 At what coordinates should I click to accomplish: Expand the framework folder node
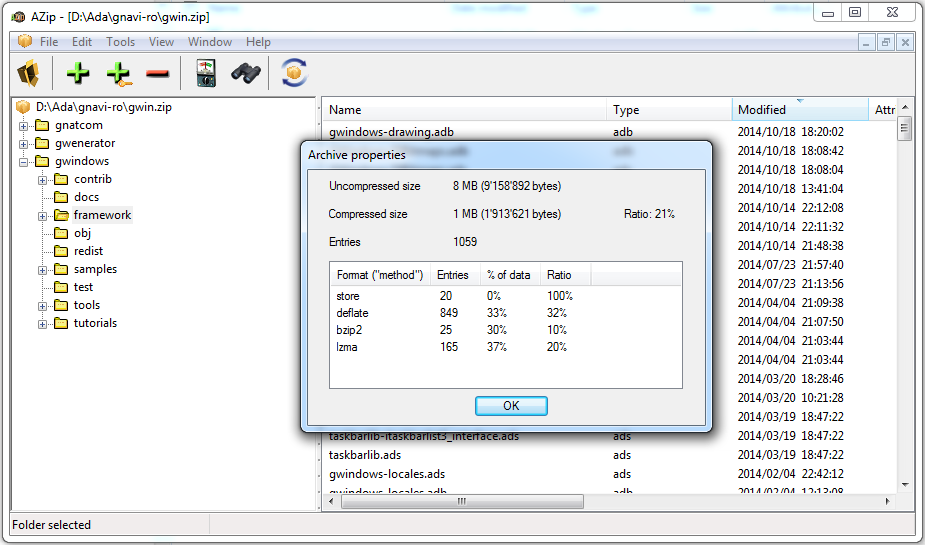pyautogui.click(x=42, y=216)
